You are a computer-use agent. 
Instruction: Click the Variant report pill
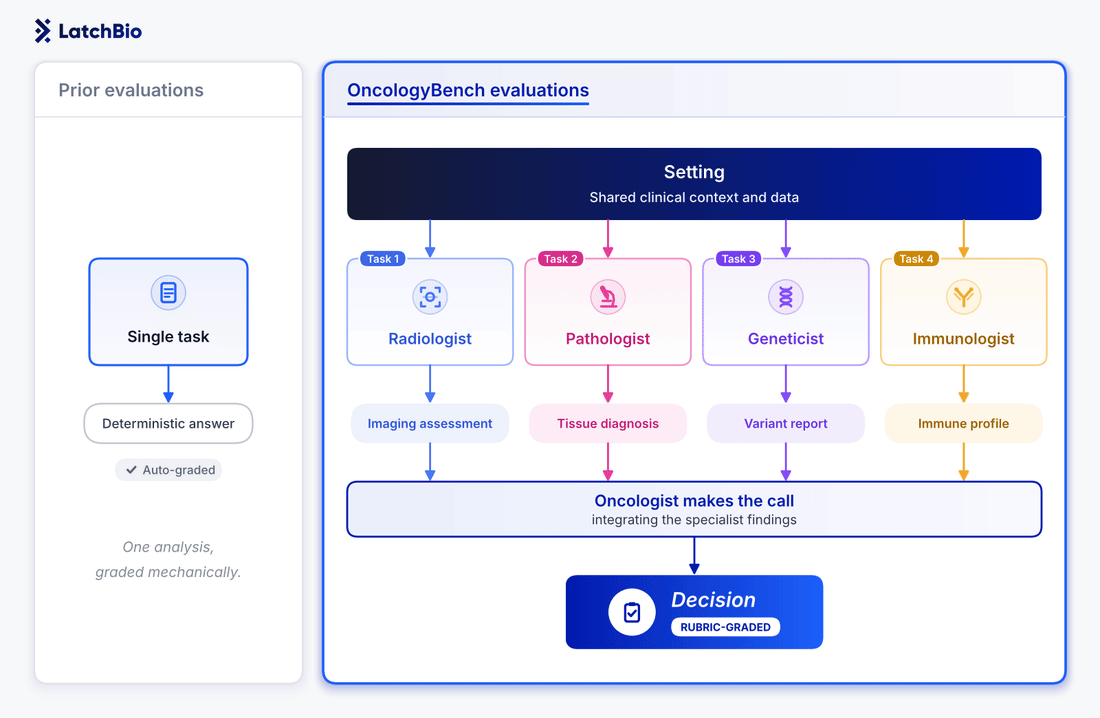786,423
